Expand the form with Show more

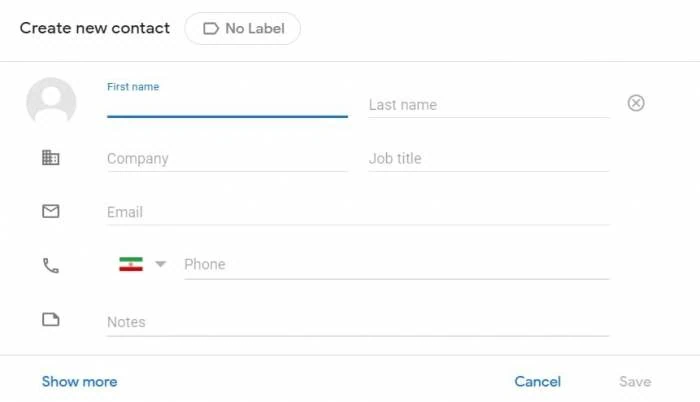point(79,381)
